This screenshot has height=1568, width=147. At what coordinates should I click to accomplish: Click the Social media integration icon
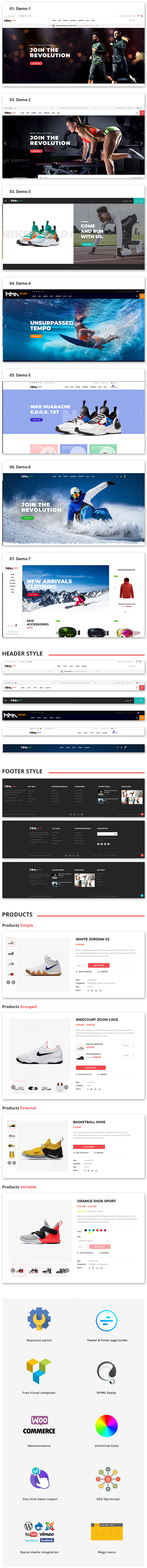point(39,1531)
